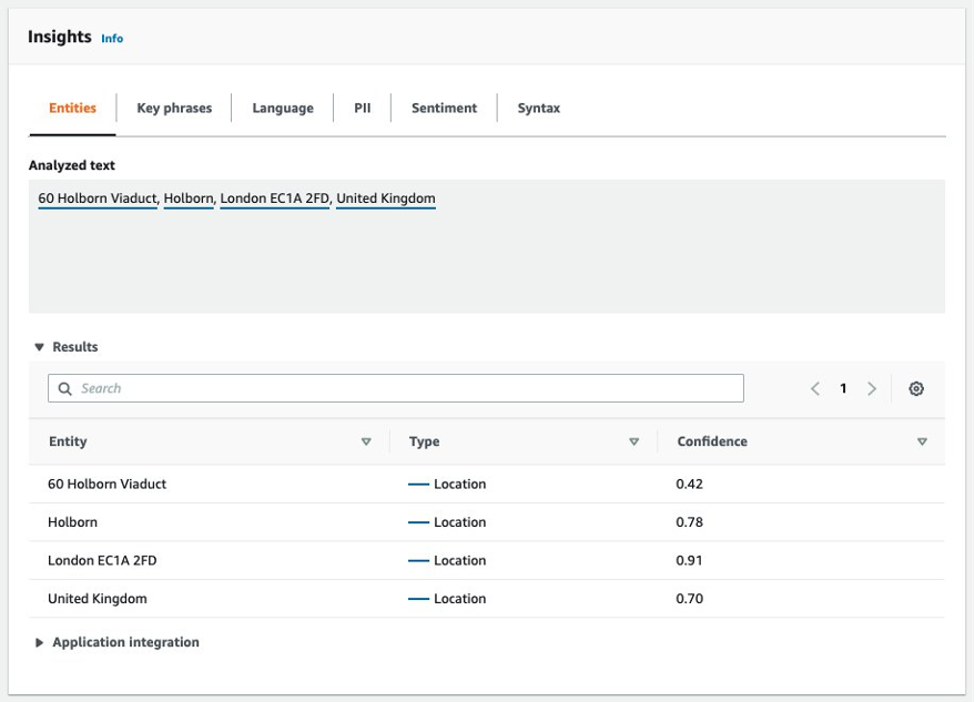Collapse the Results section
The image size is (977, 702).
click(x=40, y=347)
